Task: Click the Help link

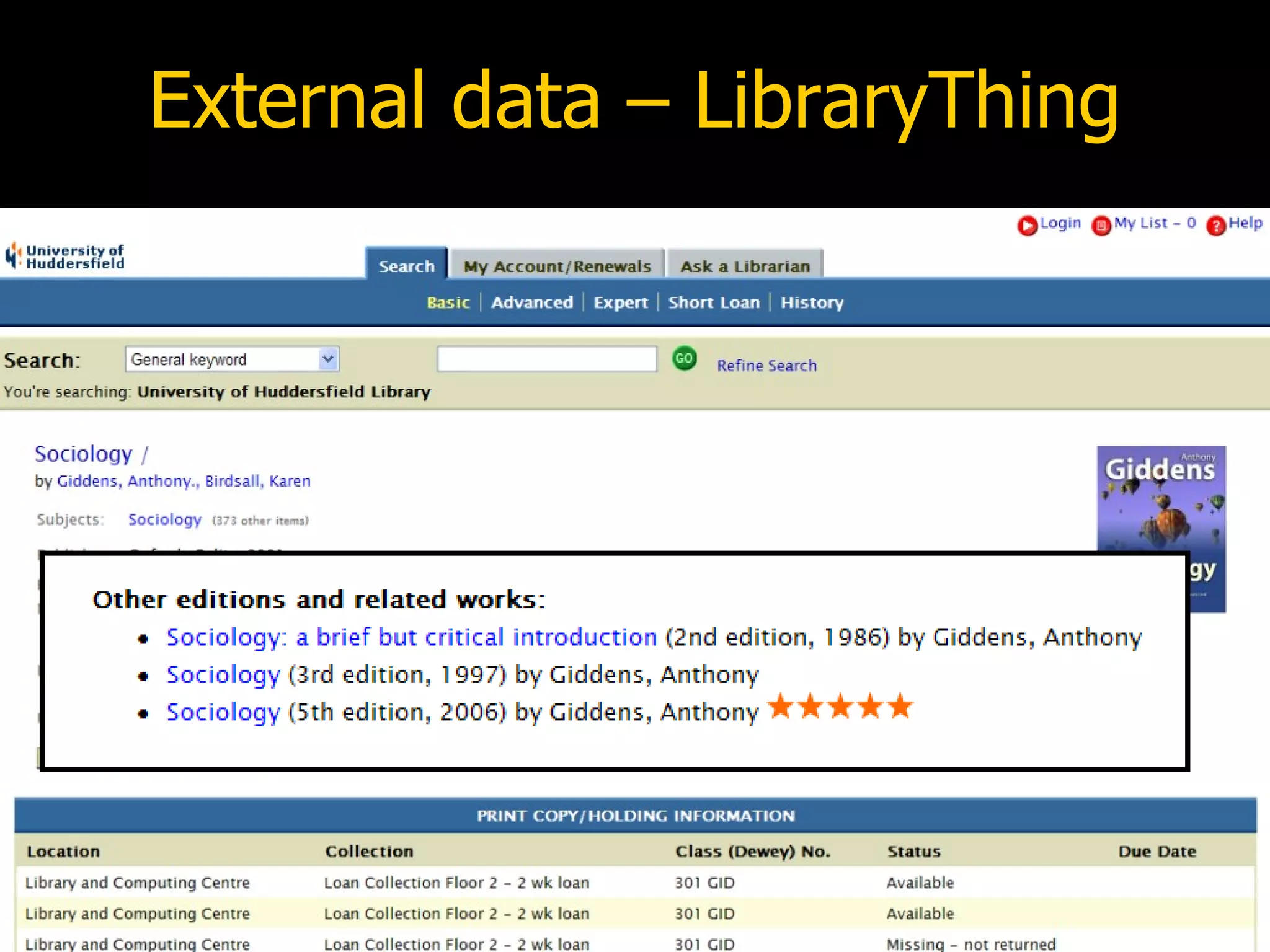Action: pos(1245,223)
